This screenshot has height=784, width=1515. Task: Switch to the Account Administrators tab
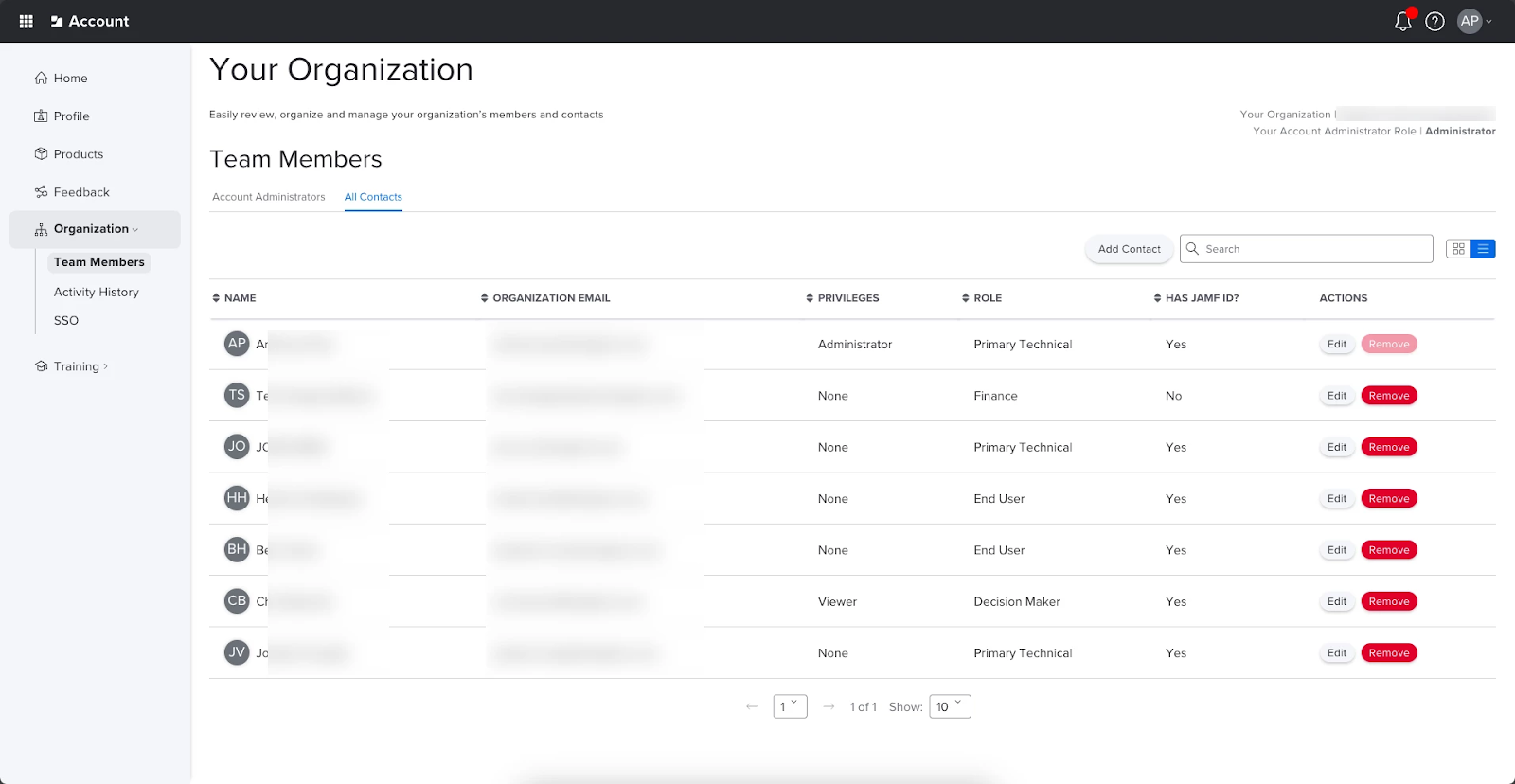click(268, 197)
